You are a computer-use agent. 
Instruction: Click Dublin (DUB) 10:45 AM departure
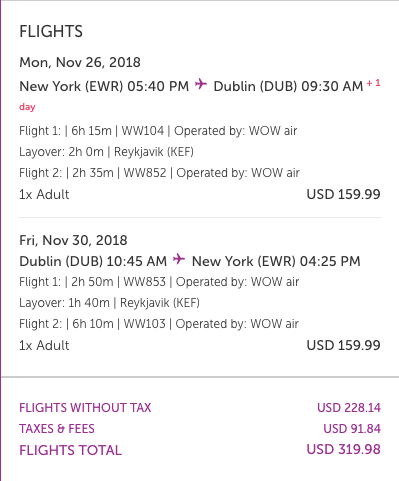(93, 261)
